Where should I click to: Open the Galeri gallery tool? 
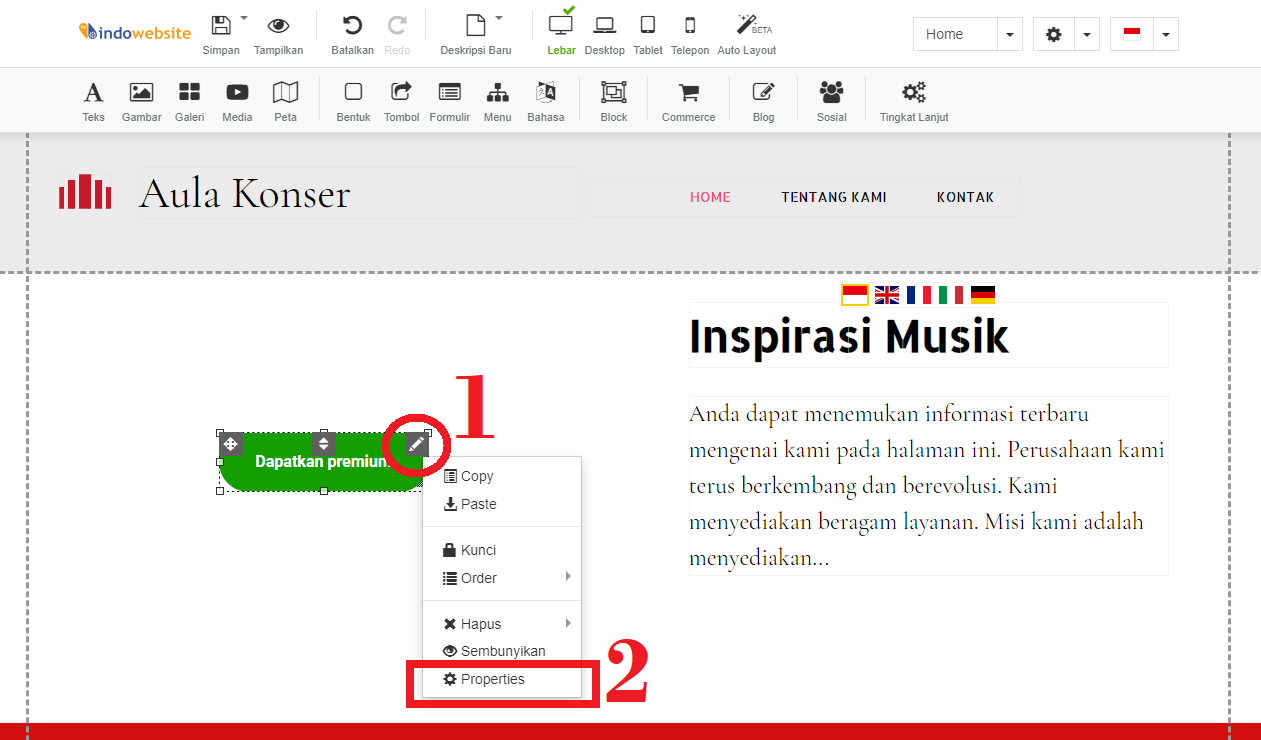point(189,103)
